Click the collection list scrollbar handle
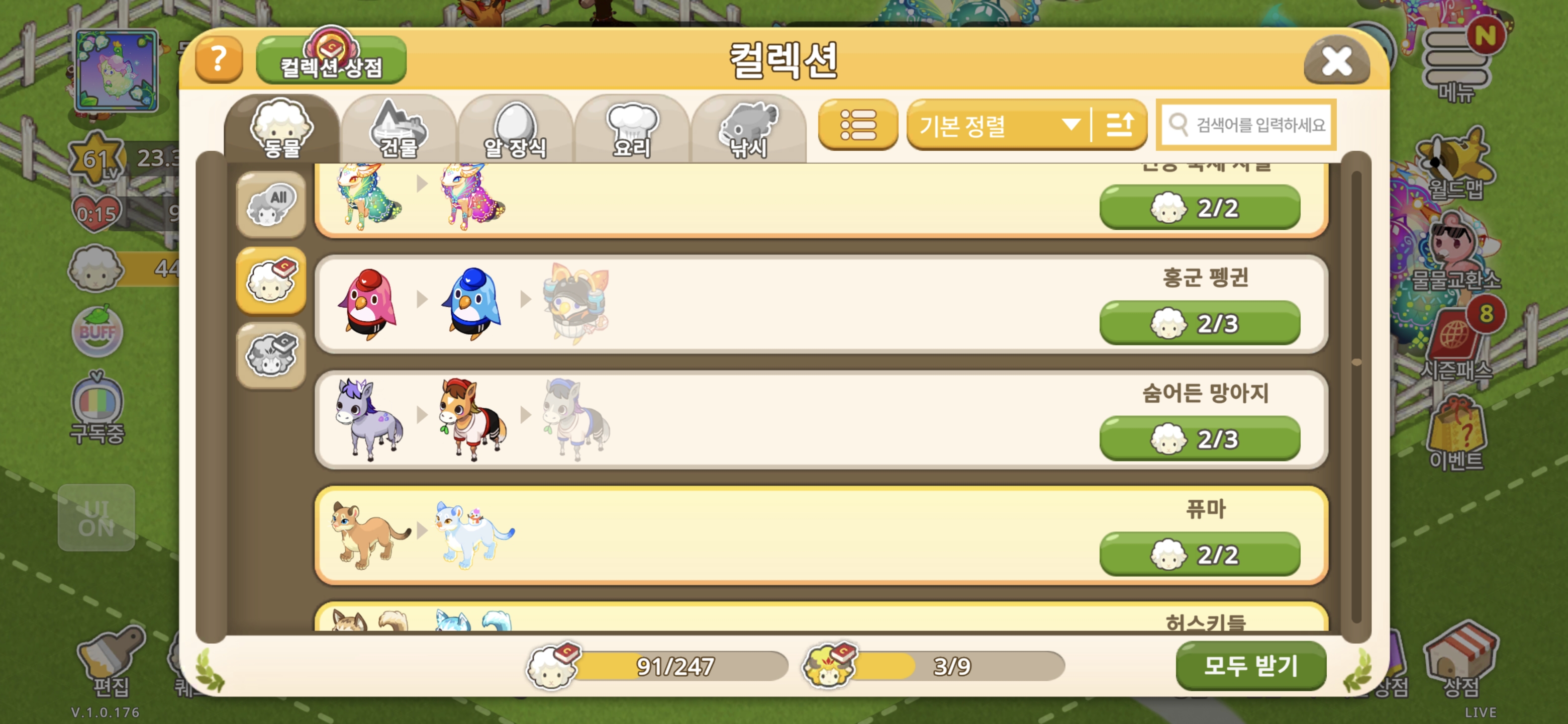Viewport: 1568px width, 724px height. click(1356, 363)
